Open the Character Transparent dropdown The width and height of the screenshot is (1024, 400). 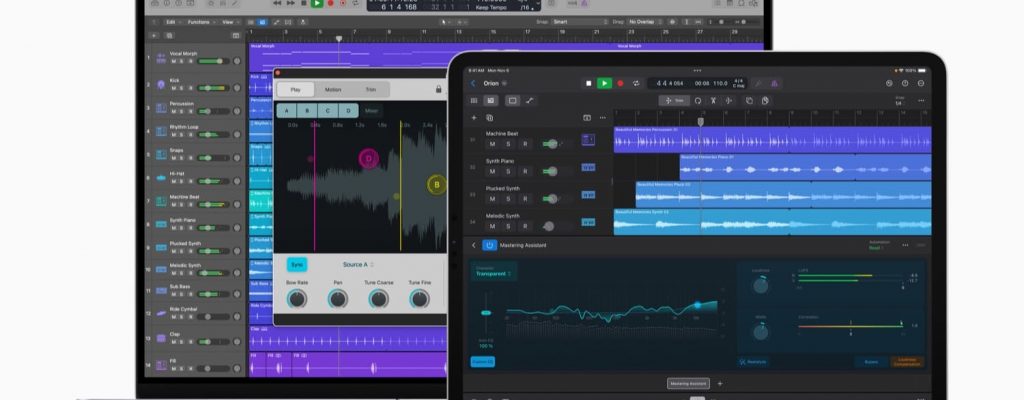492,273
